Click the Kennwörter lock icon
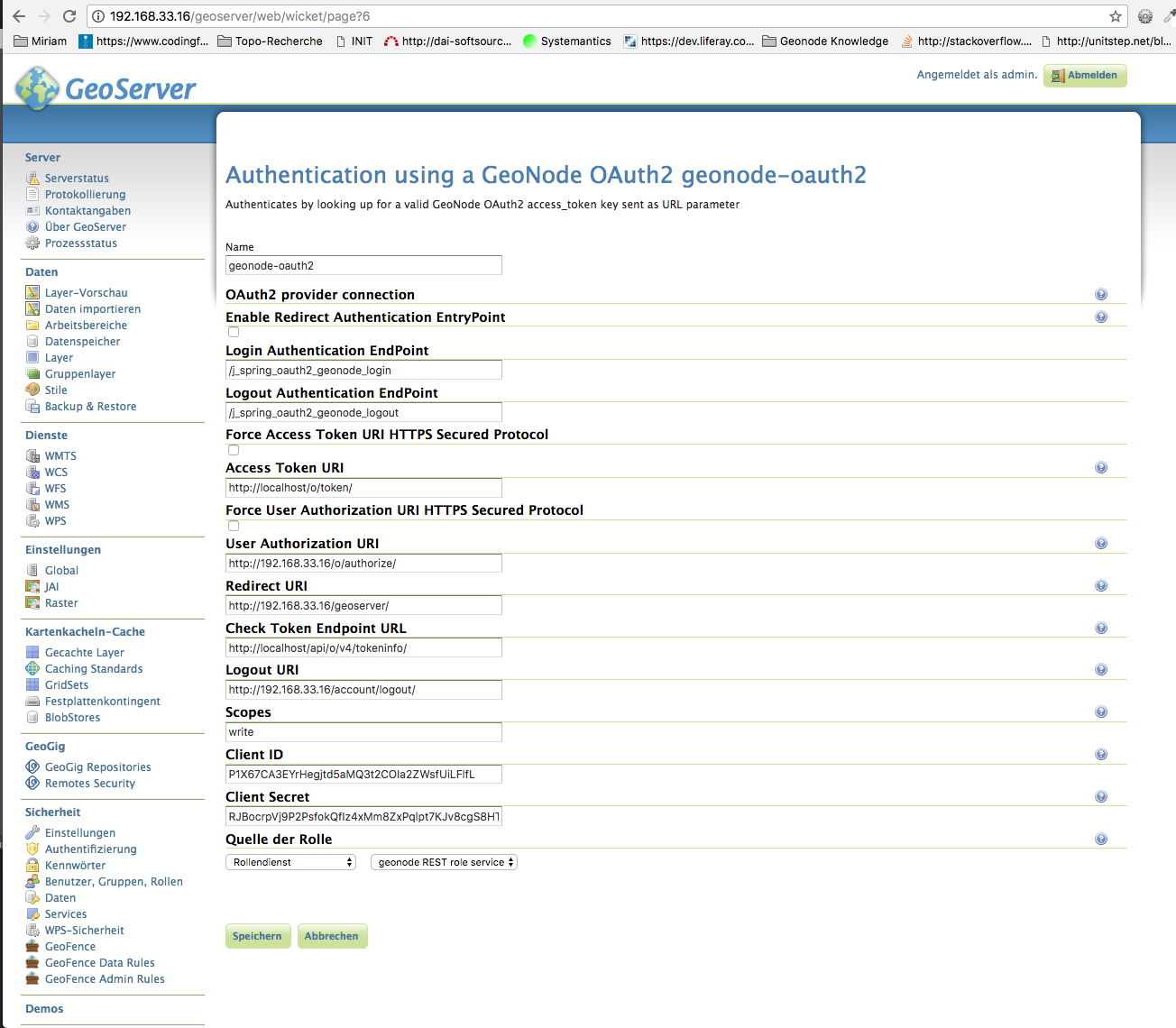1176x1028 pixels. tap(32, 866)
